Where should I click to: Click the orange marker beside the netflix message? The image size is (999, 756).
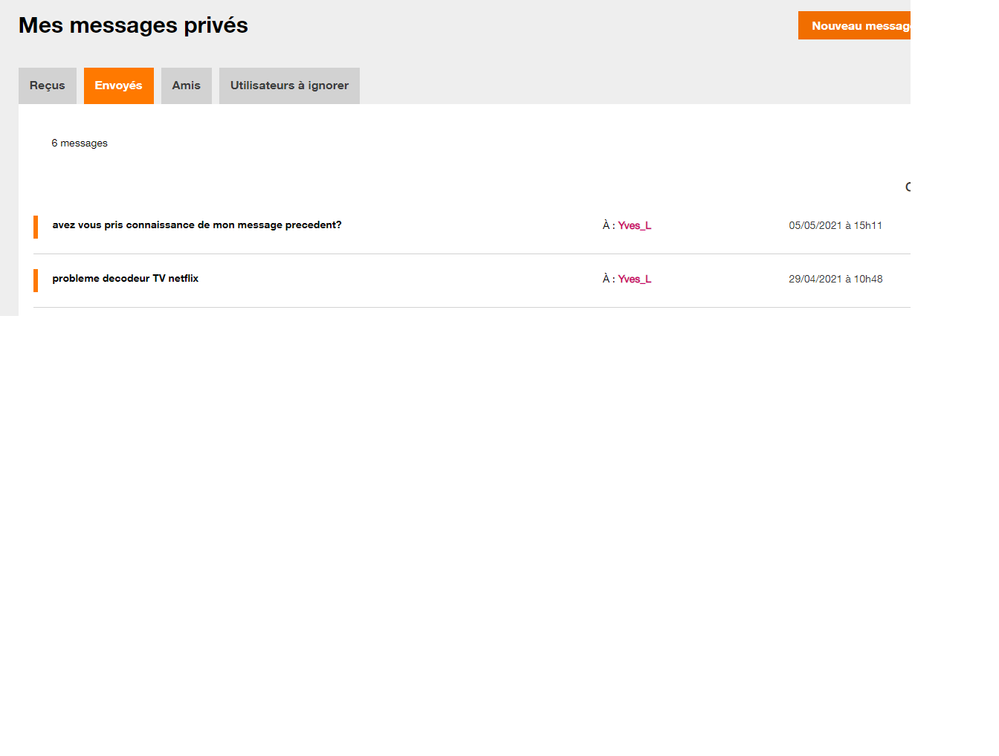[35, 280]
